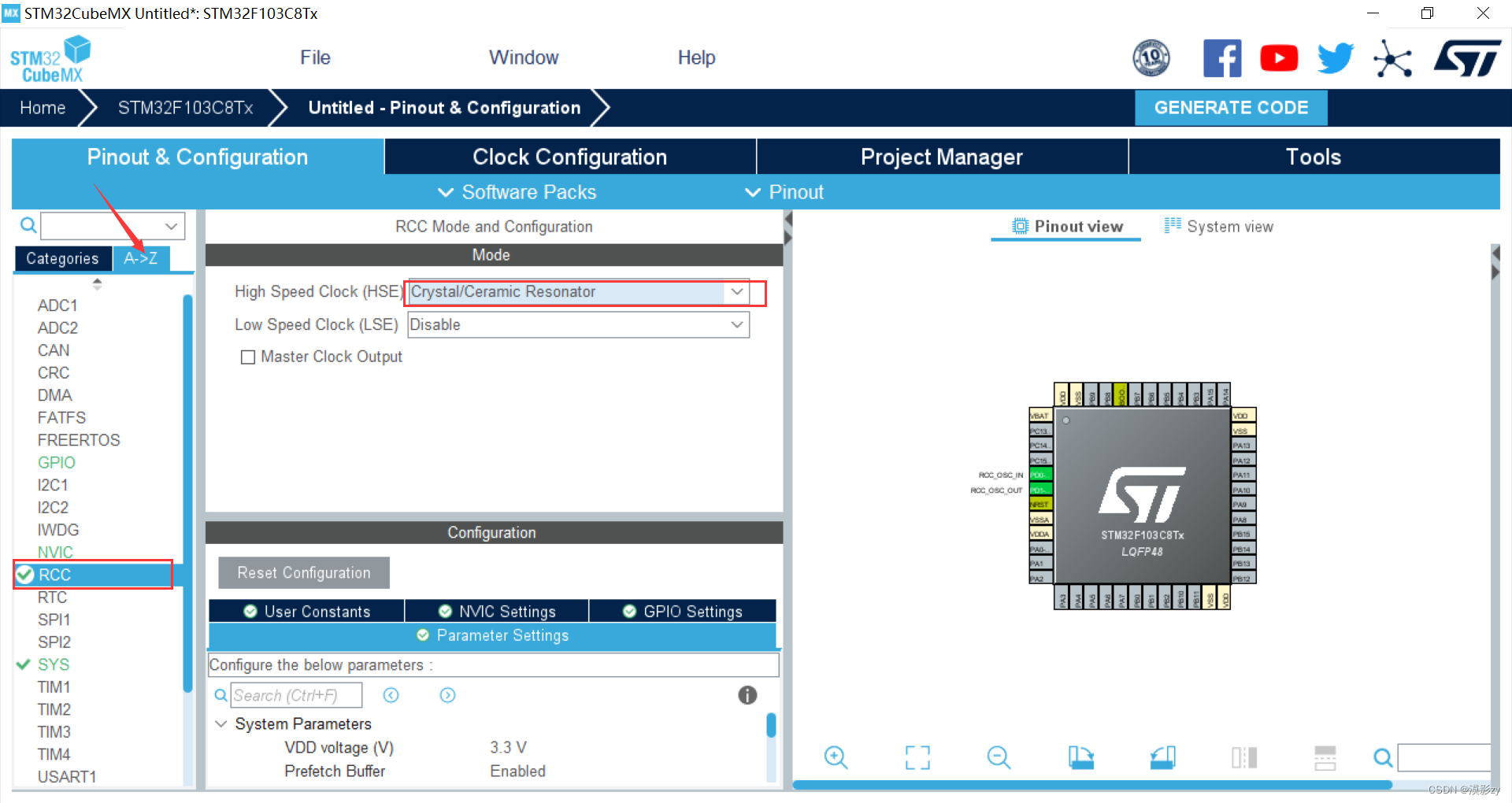Open the High Speed Clock (HSE) dropdown
This screenshot has width=1512, height=803.
coord(737,291)
